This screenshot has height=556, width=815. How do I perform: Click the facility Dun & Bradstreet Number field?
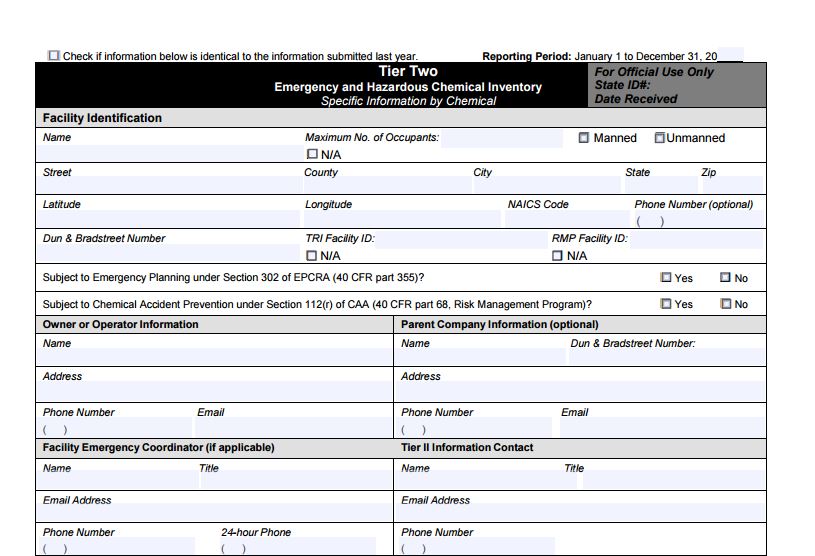(168, 253)
